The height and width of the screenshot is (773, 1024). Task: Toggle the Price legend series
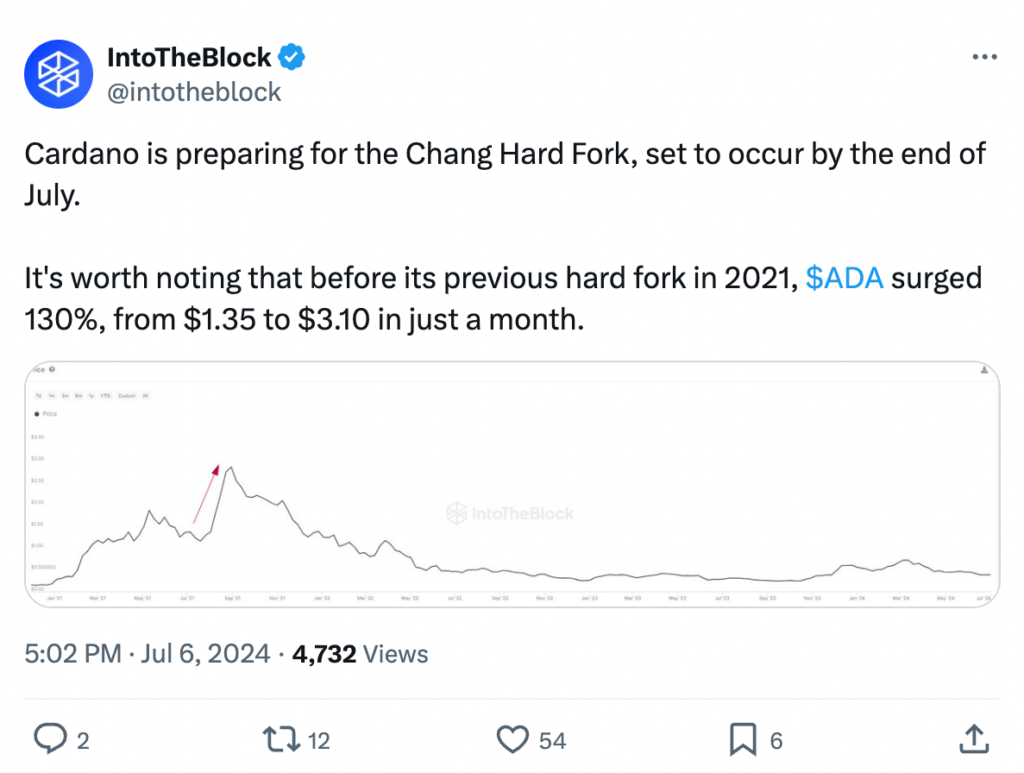(46, 414)
